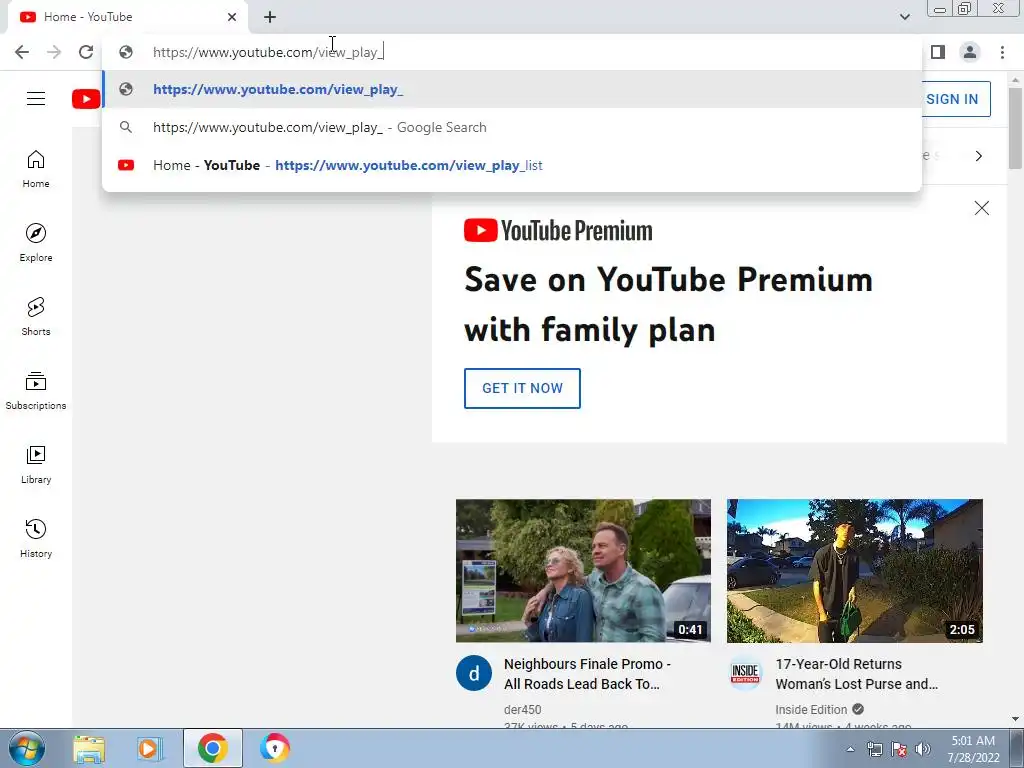Close the Home - YouTube tab
Viewport: 1024px width, 768px height.
click(x=232, y=17)
